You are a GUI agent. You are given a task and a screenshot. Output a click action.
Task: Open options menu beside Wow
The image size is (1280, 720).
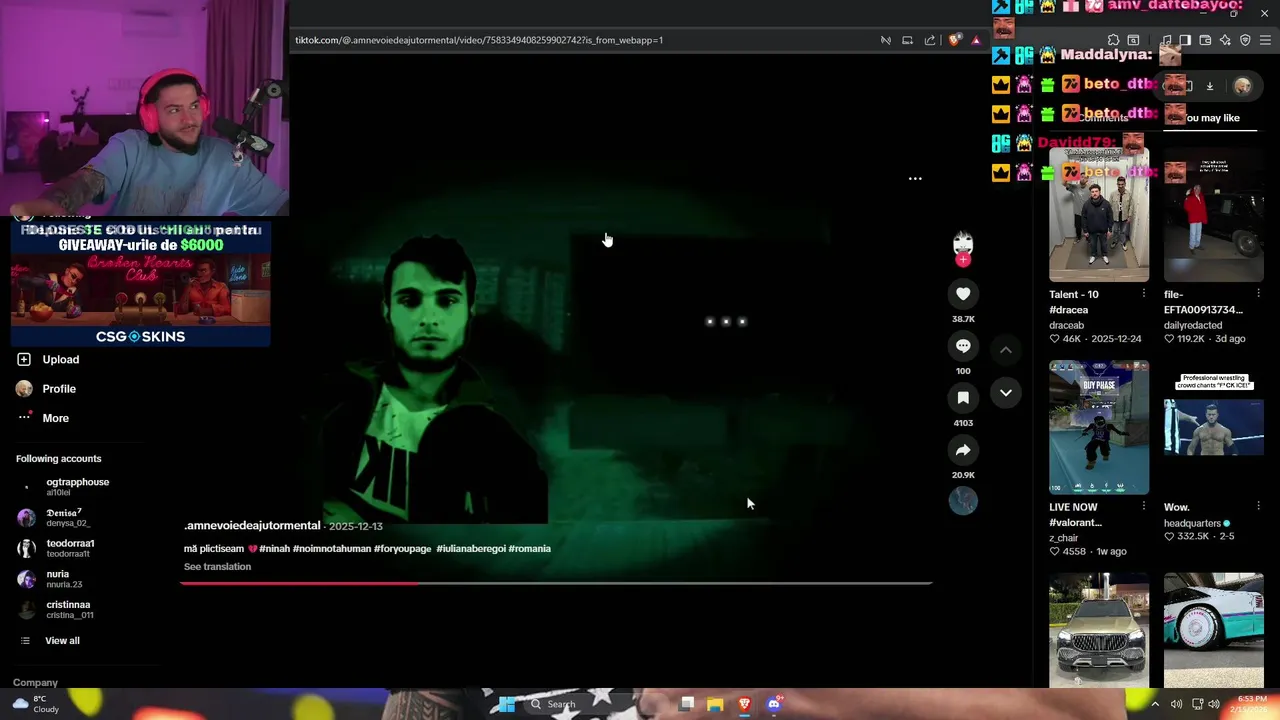(1258, 508)
